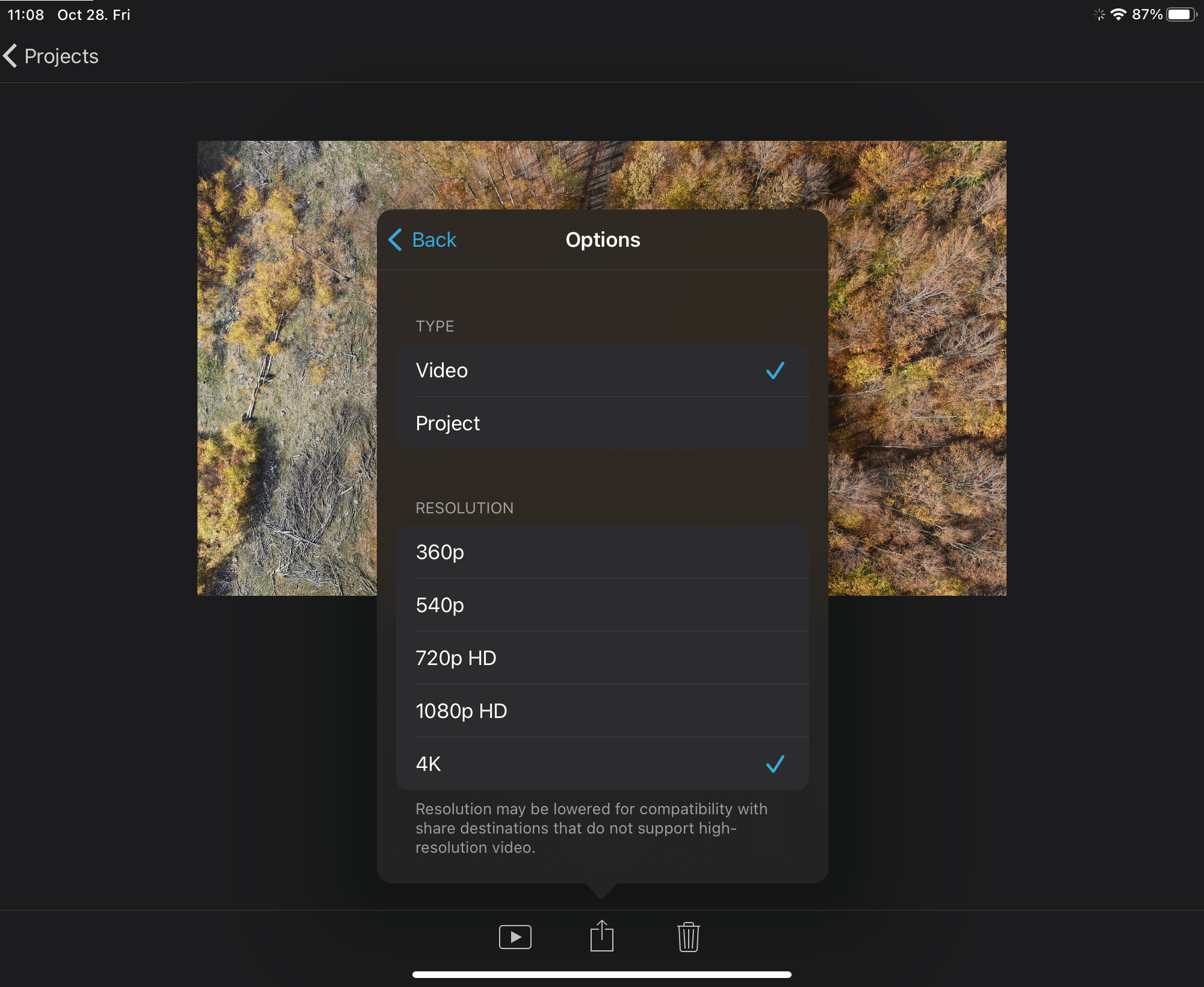Go back to Projects

click(x=51, y=56)
